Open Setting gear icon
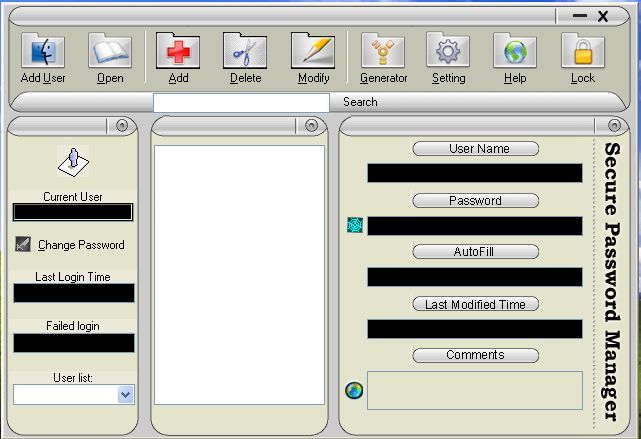641x439 pixels. [448, 51]
